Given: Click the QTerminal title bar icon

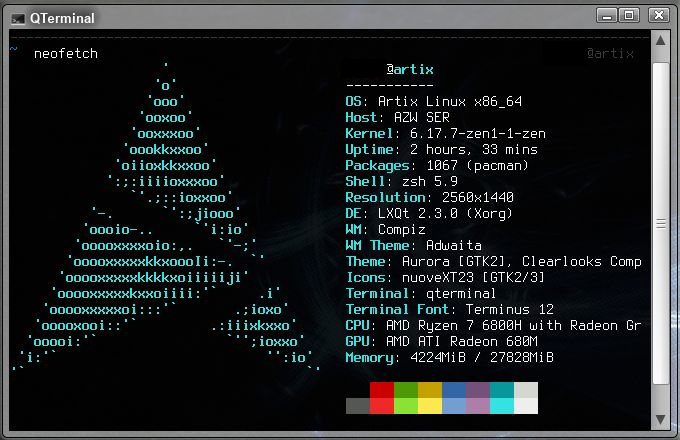Looking at the screenshot, I should coord(18,19).
